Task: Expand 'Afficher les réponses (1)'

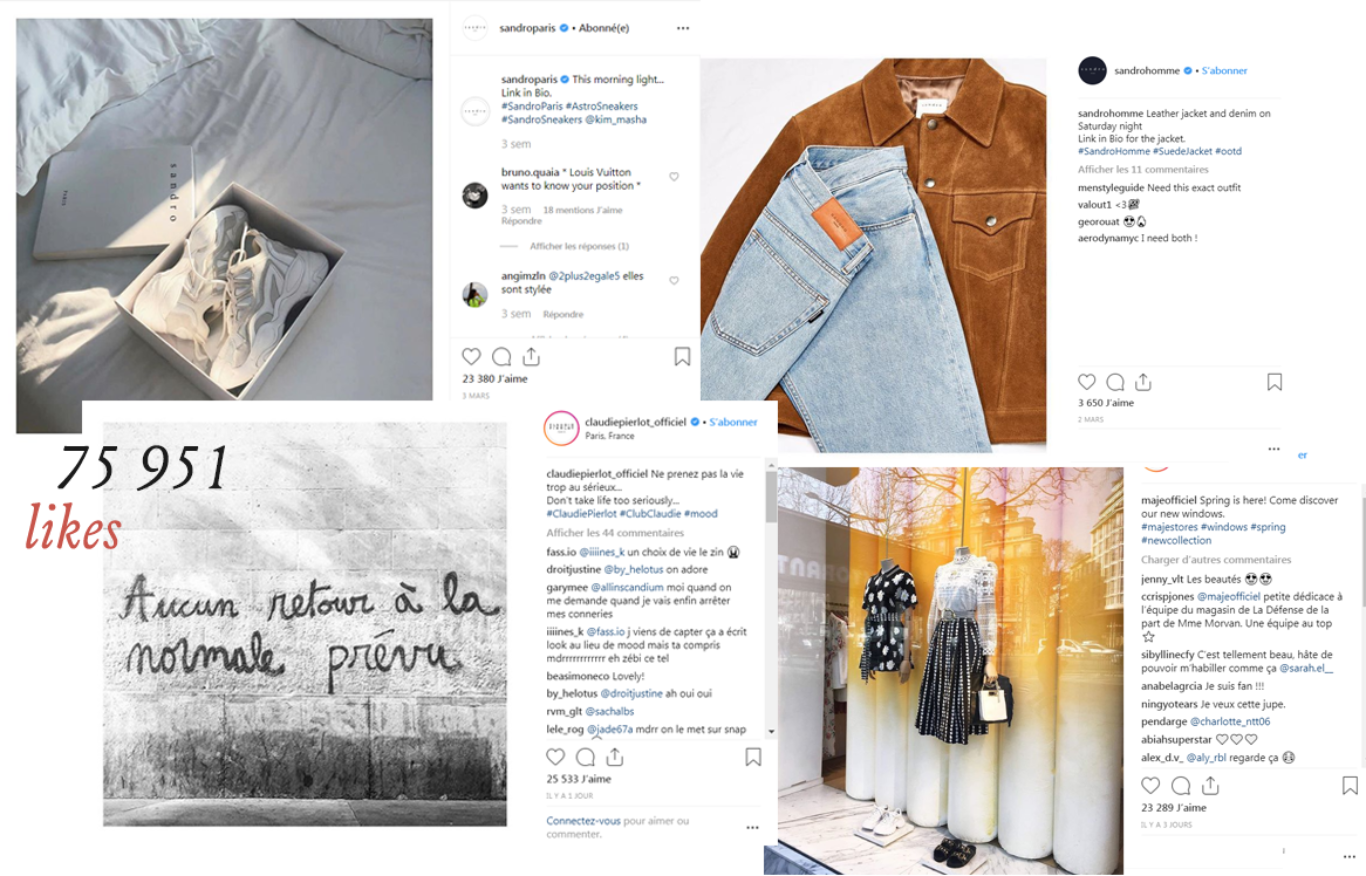Action: coord(579,246)
